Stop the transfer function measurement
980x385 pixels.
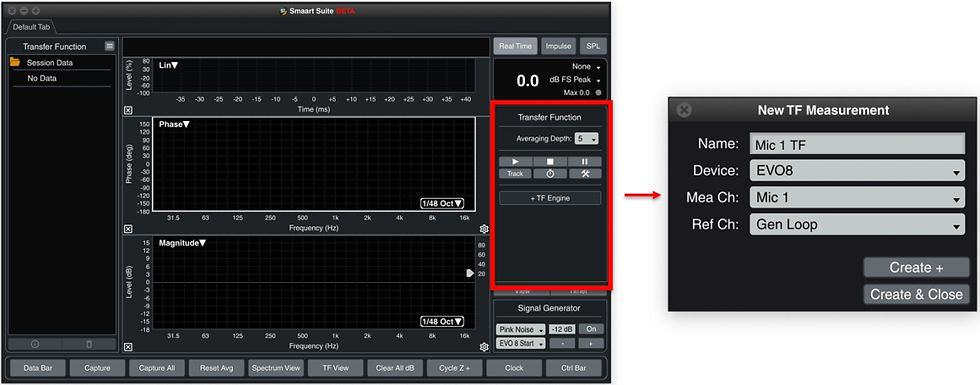[549, 161]
